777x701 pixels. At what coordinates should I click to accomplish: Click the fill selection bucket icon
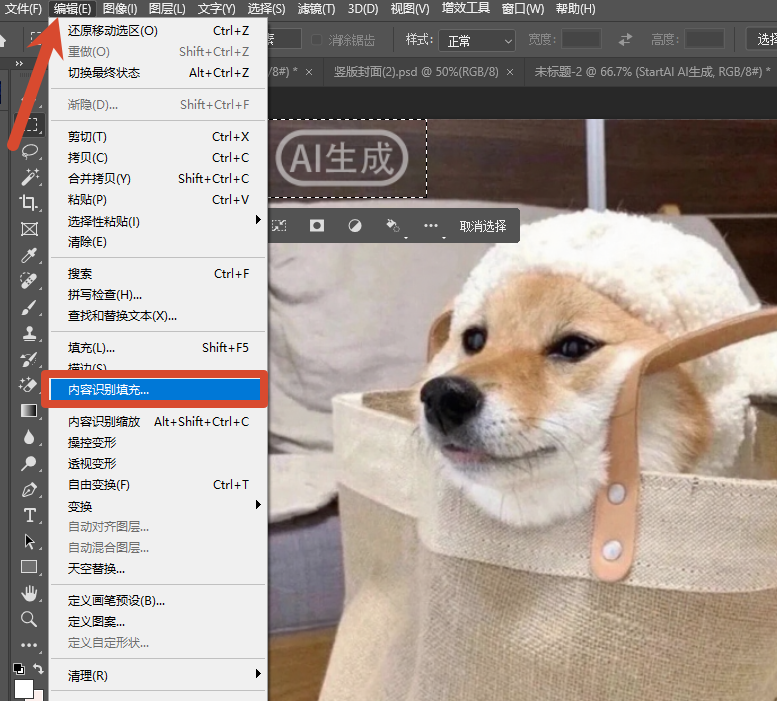(x=393, y=226)
